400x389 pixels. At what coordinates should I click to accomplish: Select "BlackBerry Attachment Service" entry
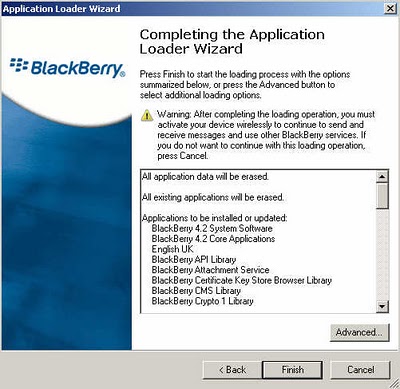coord(210,270)
